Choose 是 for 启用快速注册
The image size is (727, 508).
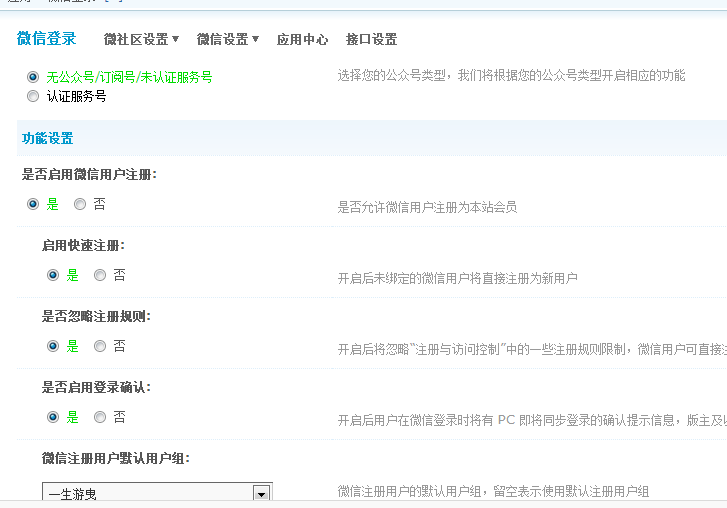coord(53,275)
